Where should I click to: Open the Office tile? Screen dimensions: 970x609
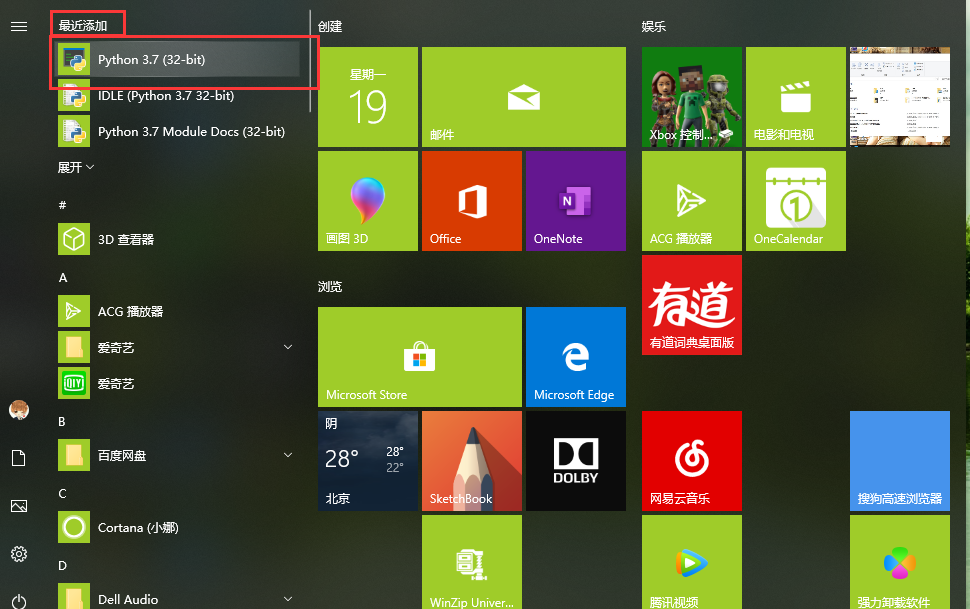pyautogui.click(x=472, y=201)
